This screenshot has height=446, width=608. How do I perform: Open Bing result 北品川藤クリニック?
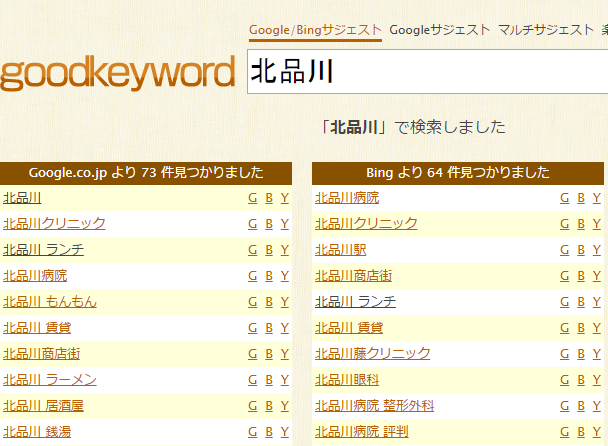tap(373, 354)
